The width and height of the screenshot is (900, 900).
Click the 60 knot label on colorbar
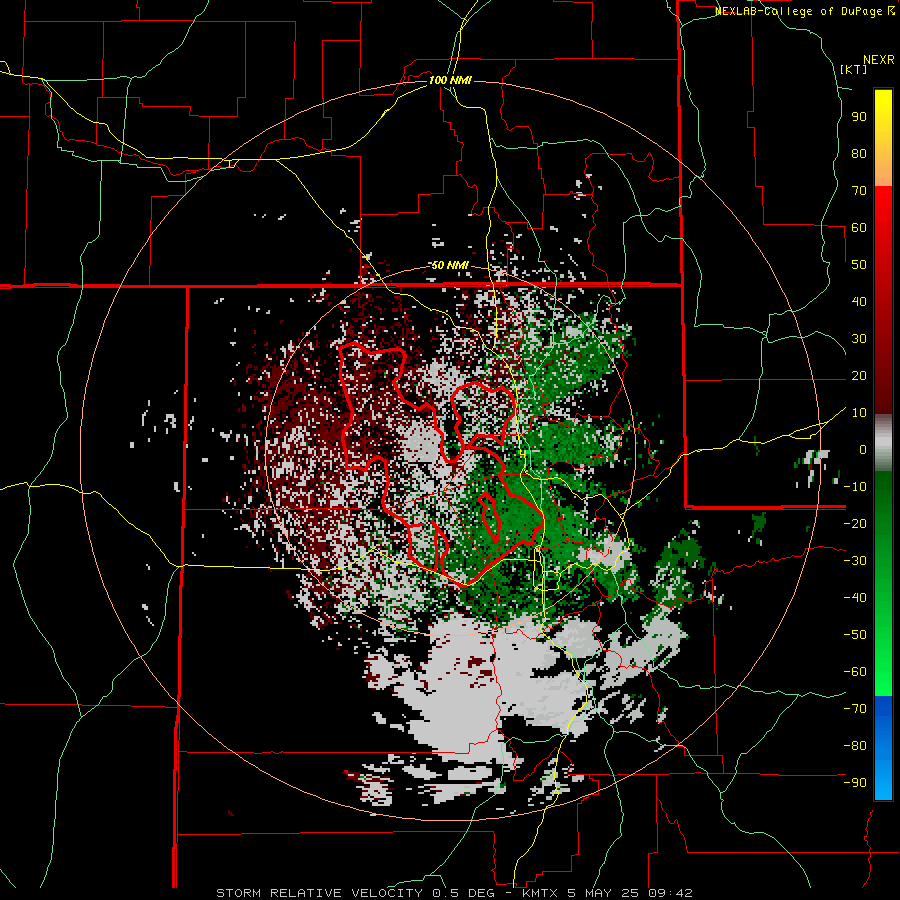859,227
